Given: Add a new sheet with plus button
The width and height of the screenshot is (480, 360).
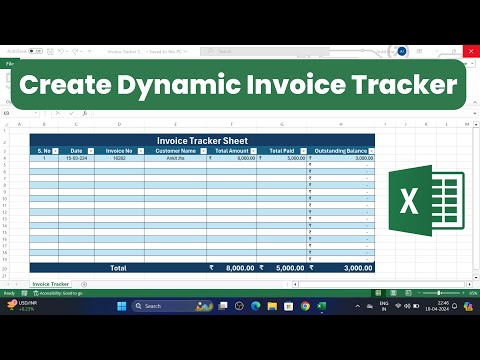Looking at the screenshot, I should 84,284.
